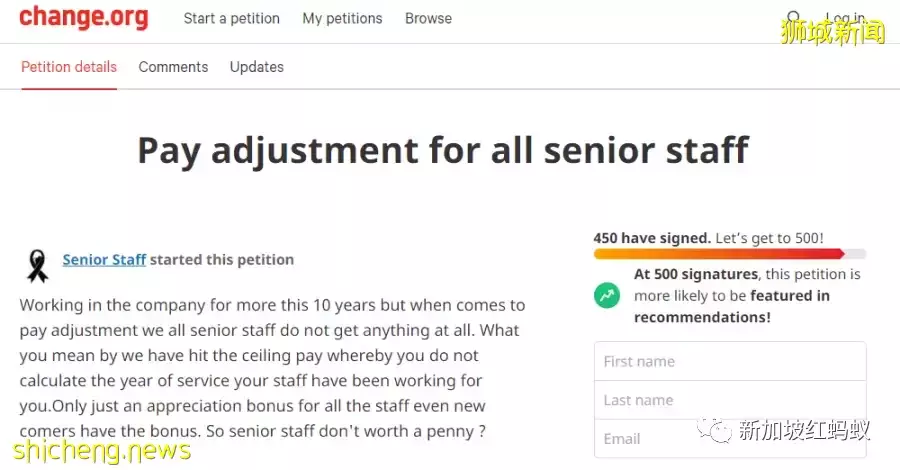Screen dimensions: 900x470
Task: Click the green trending arrow icon
Action: pyautogui.click(x=607, y=295)
